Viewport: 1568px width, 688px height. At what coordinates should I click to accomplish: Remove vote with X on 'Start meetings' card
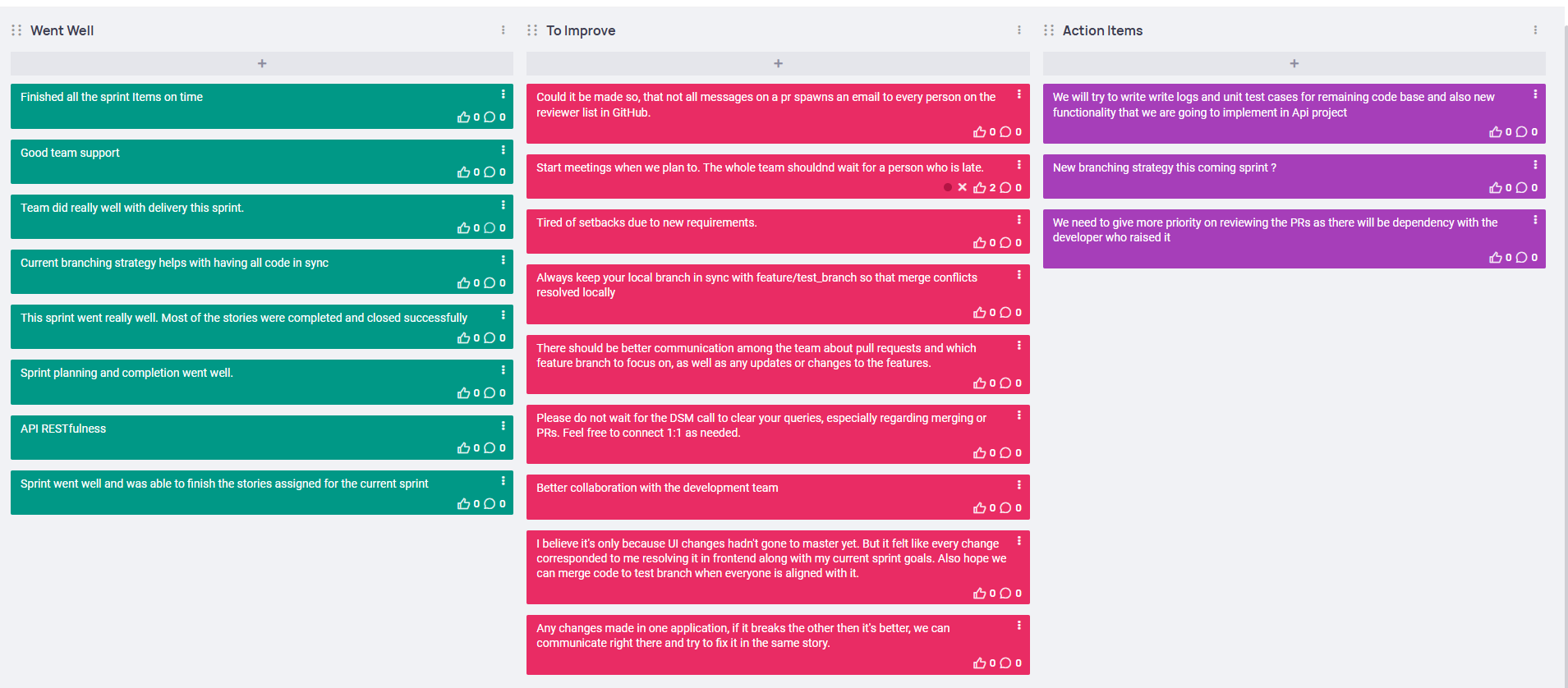pos(963,187)
